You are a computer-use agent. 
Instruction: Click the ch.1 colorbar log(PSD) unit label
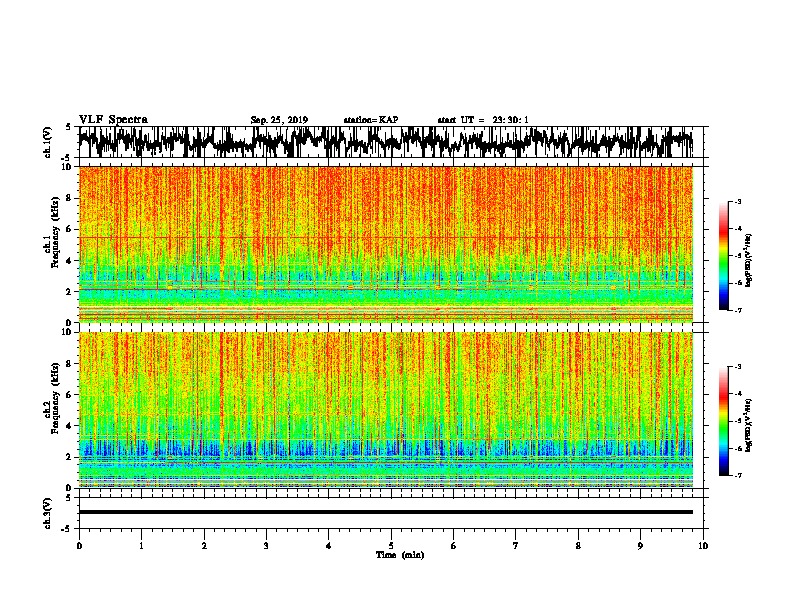pyautogui.click(x=748, y=260)
